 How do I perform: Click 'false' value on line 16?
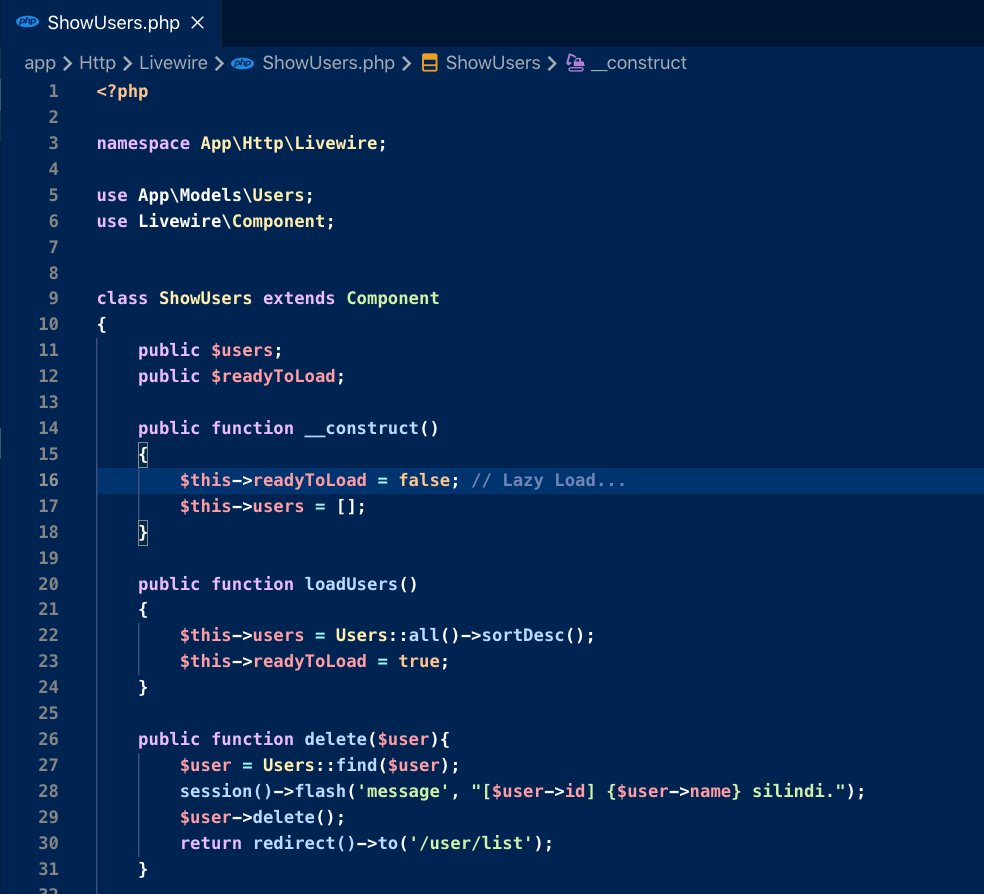424,481
